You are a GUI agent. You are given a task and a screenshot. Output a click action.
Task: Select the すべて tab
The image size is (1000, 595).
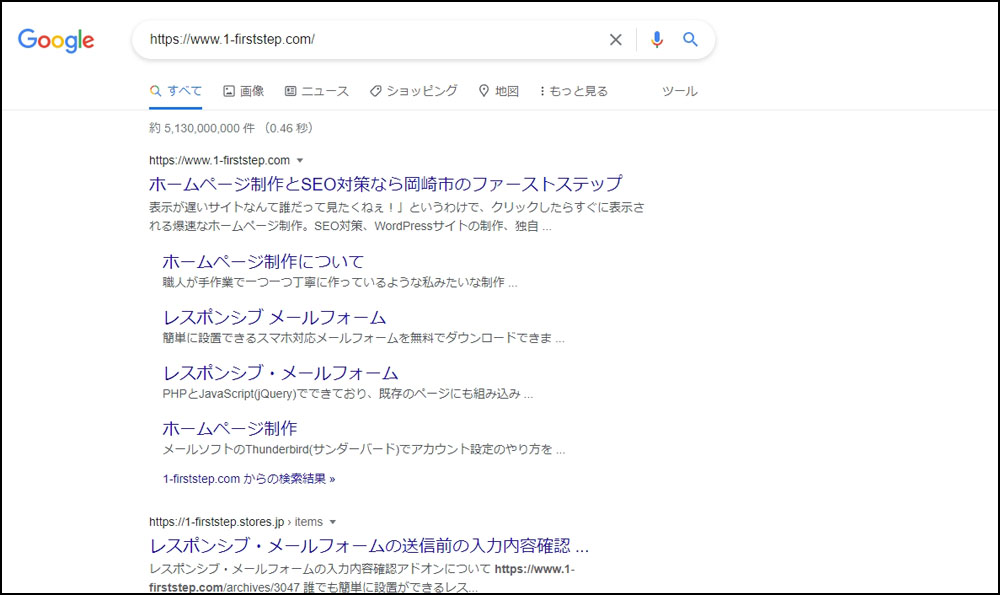[x=175, y=91]
